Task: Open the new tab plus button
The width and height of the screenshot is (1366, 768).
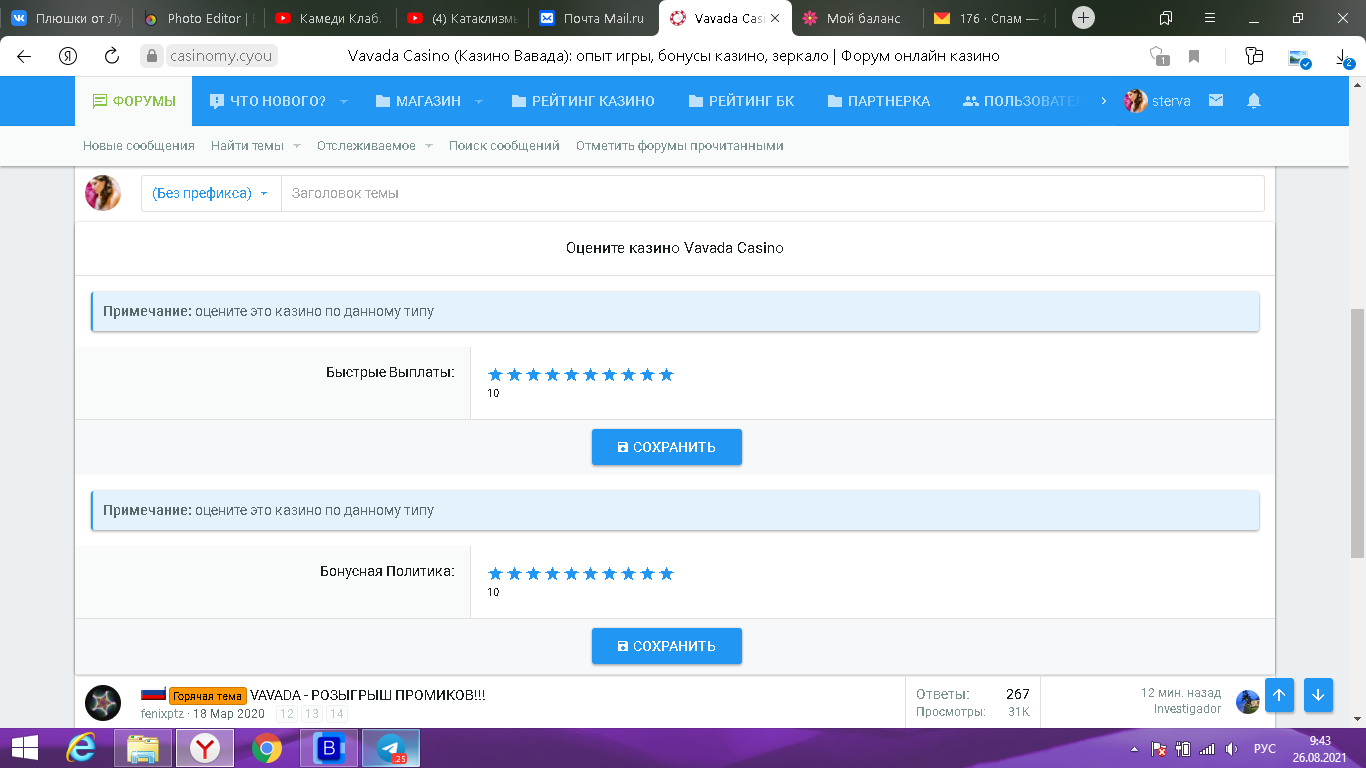Action: (x=1083, y=18)
